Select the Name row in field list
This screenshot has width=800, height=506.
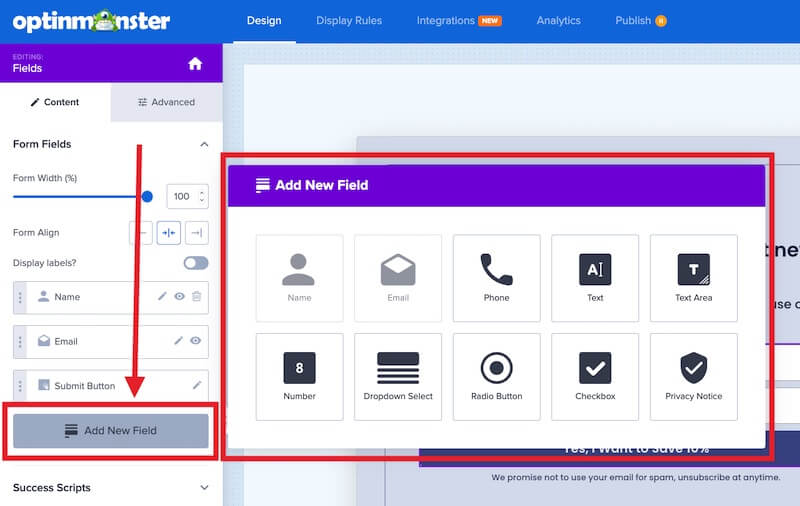point(111,297)
